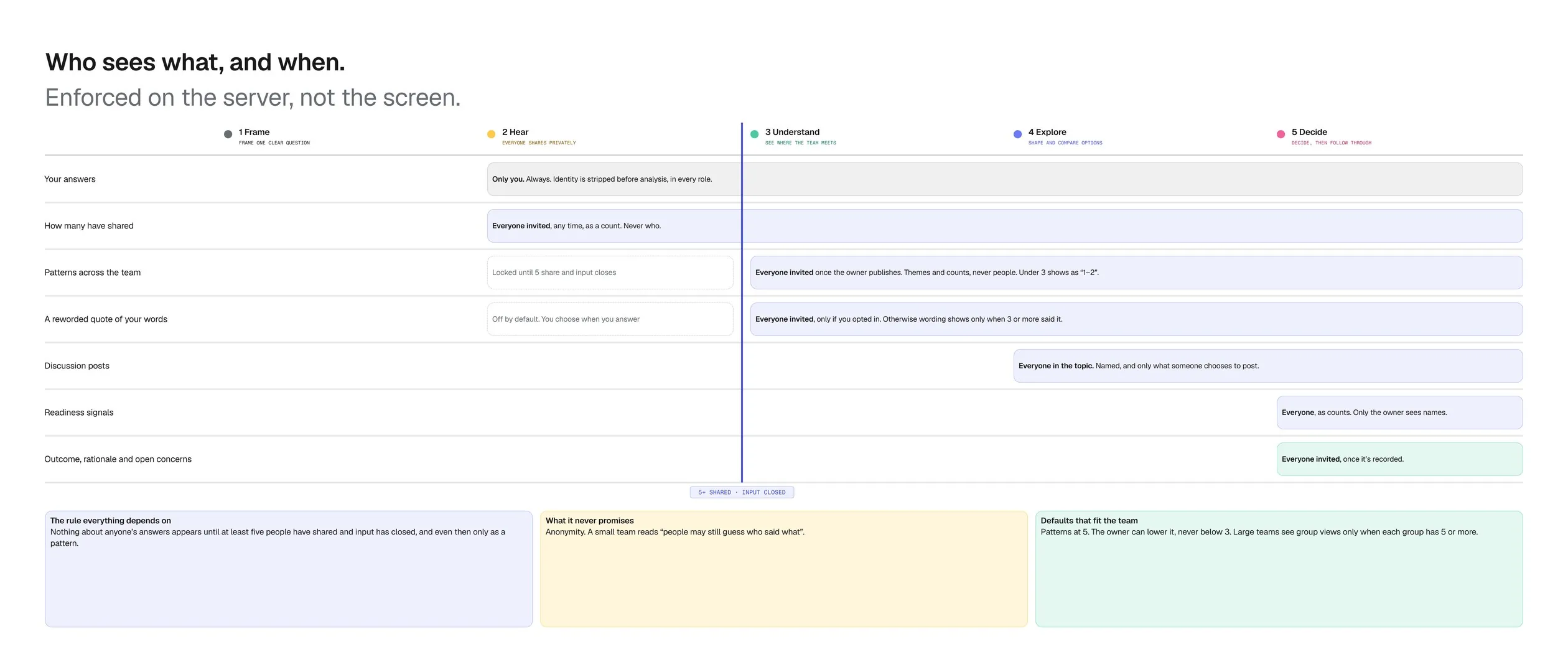Screen dimensions: 1568x672
Task: Click the 'Everyone invited, any time' count bar
Action: (x=1005, y=226)
